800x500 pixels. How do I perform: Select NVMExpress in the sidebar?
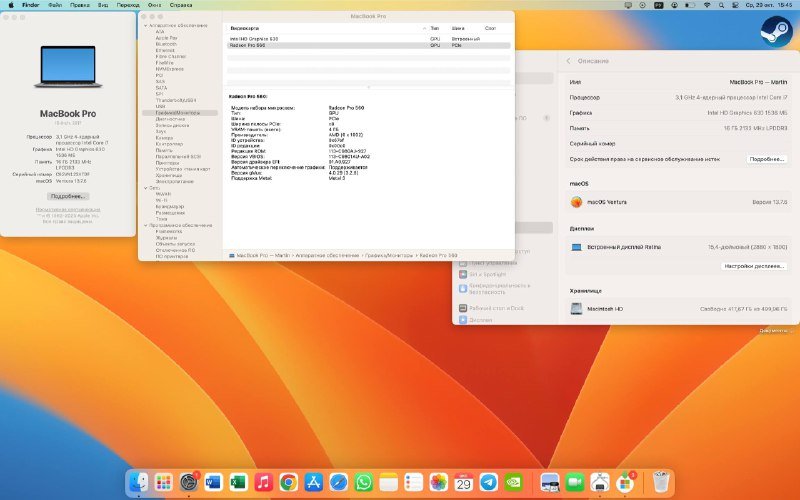pyautogui.click(x=169, y=69)
